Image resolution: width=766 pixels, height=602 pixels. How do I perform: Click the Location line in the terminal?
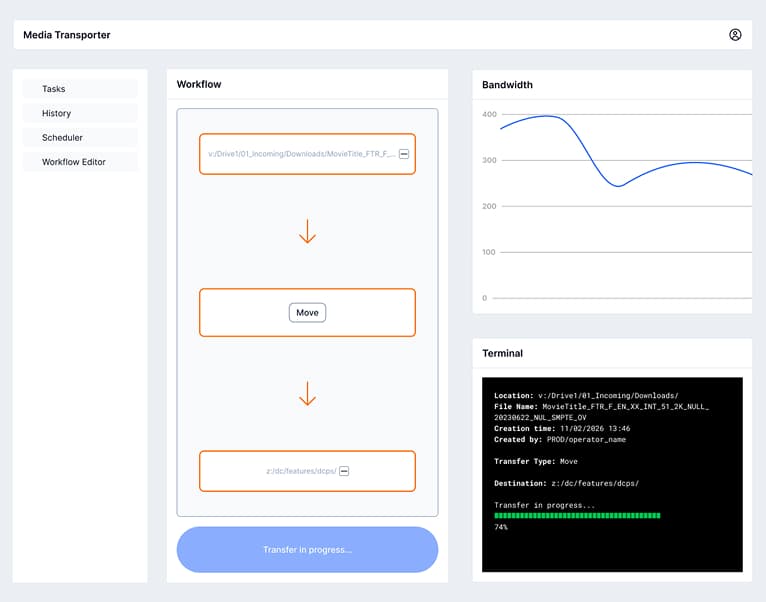click(x=586, y=396)
